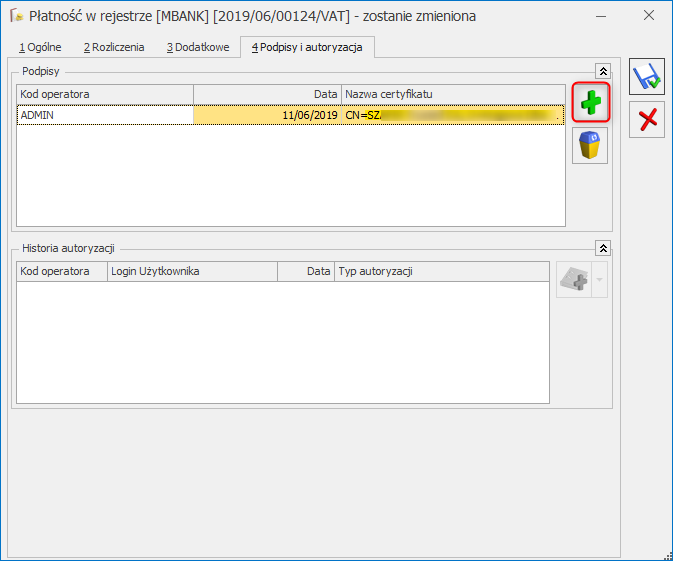Close the payment window
The image size is (673, 561).
(649, 15)
